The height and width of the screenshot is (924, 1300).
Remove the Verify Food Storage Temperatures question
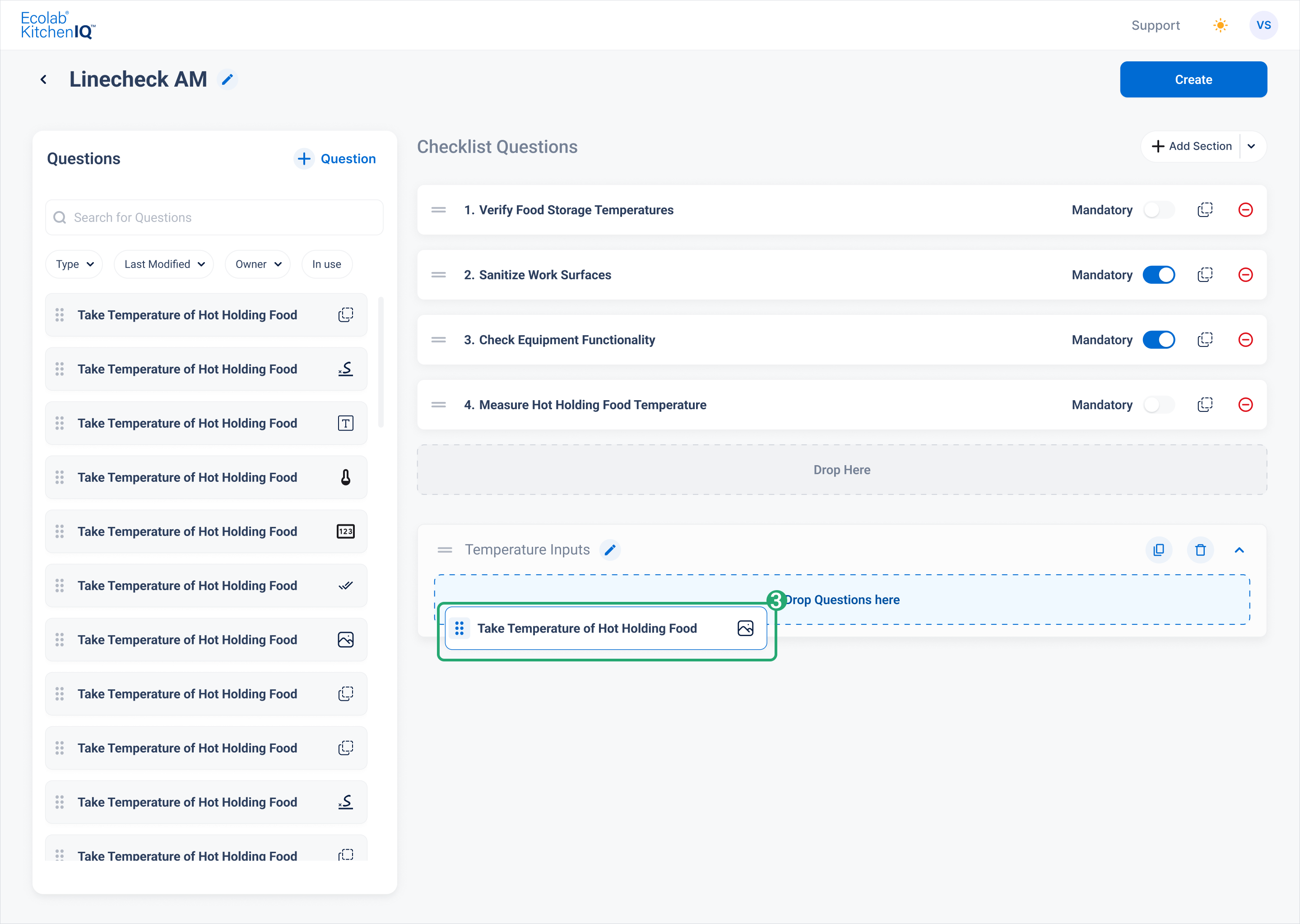[1245, 210]
